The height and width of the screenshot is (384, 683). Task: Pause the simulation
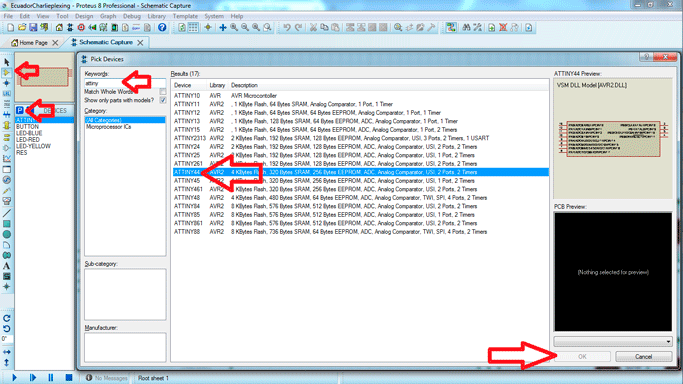click(51, 377)
